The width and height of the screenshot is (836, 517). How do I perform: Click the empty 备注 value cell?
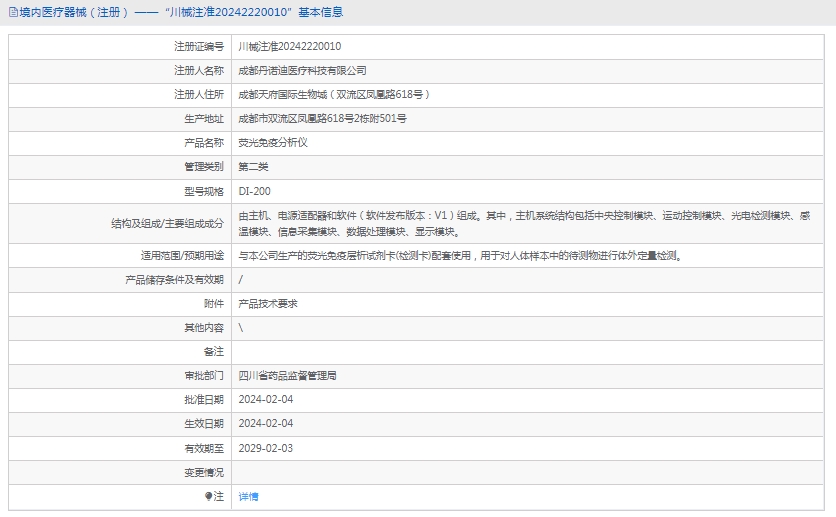(530, 352)
